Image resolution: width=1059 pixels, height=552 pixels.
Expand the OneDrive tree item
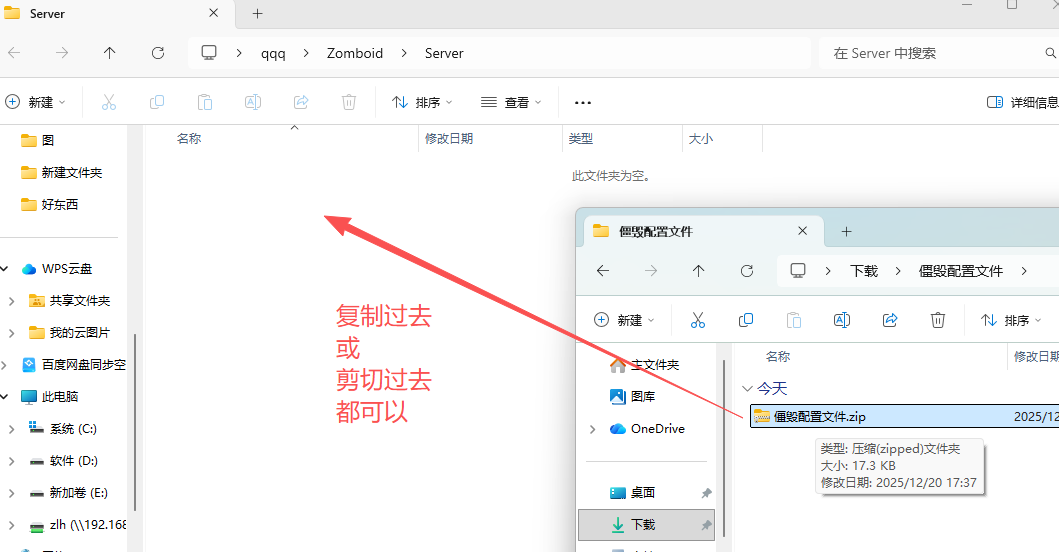click(593, 429)
